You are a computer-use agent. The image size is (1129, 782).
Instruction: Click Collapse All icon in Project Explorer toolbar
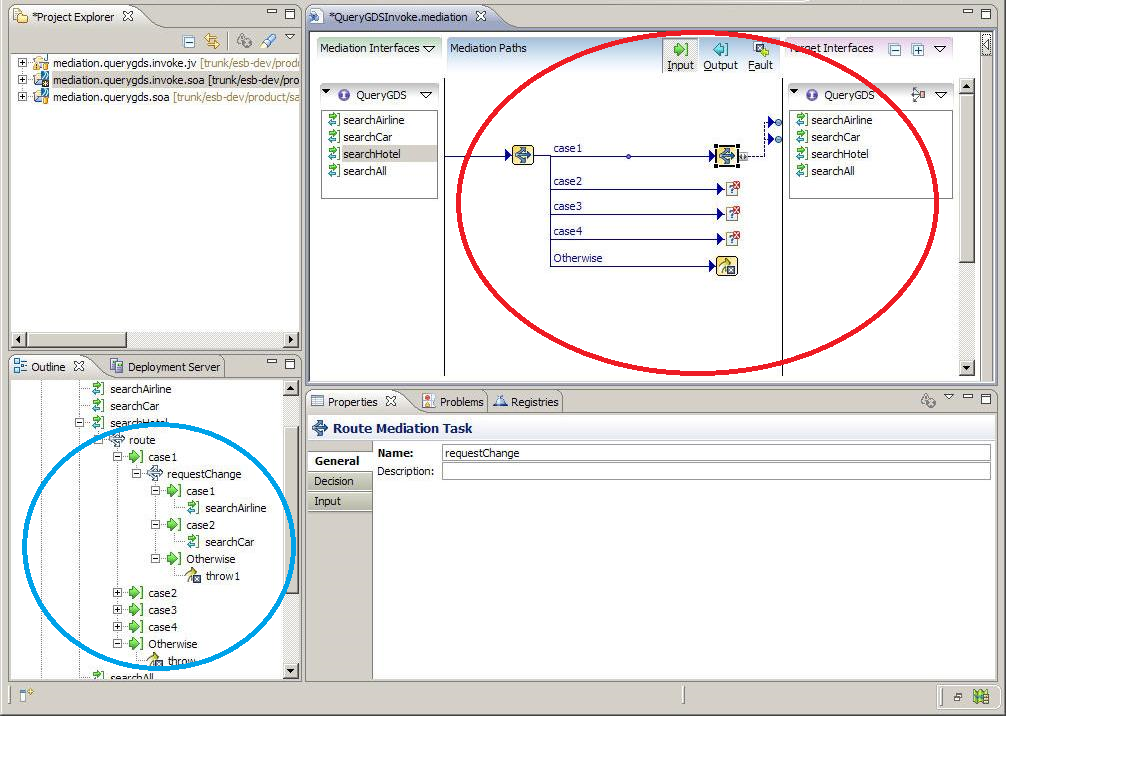pos(189,41)
